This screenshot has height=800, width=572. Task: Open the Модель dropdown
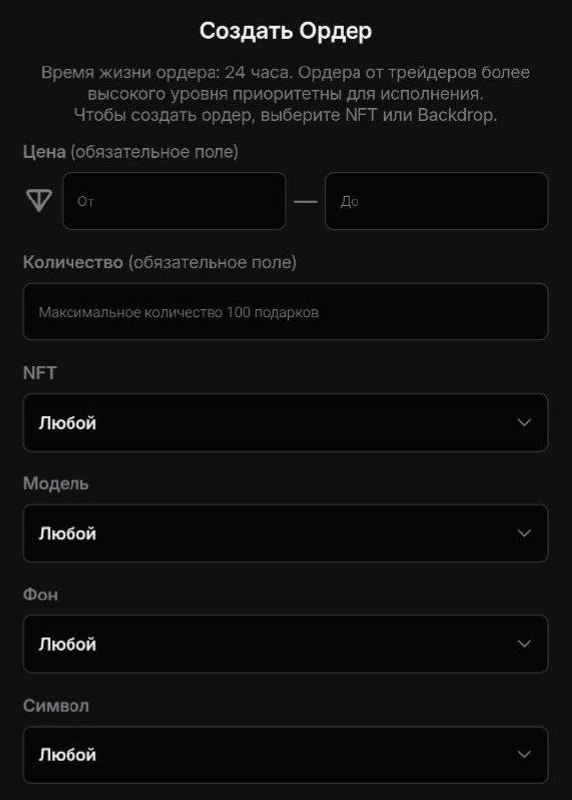[286, 533]
